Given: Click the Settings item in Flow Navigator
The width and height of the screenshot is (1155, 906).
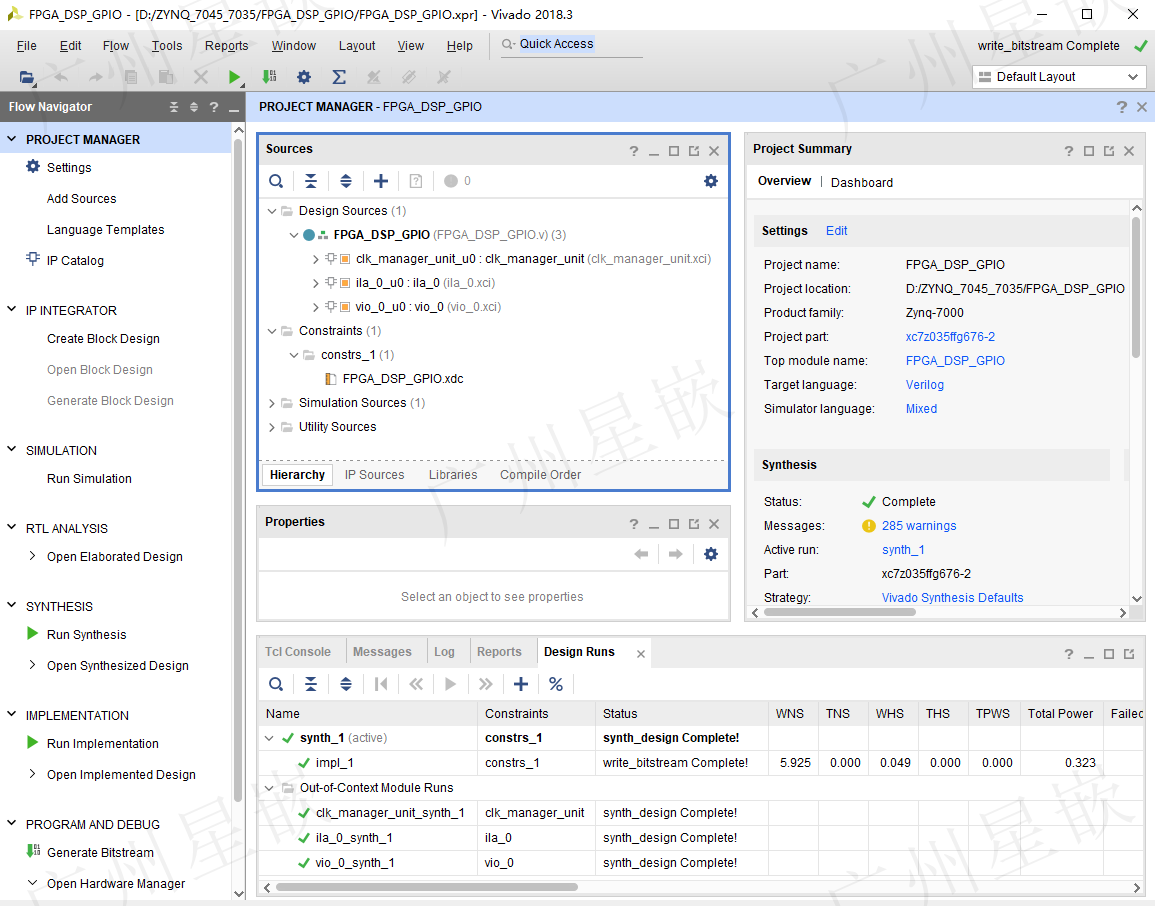Looking at the screenshot, I should 69,168.
